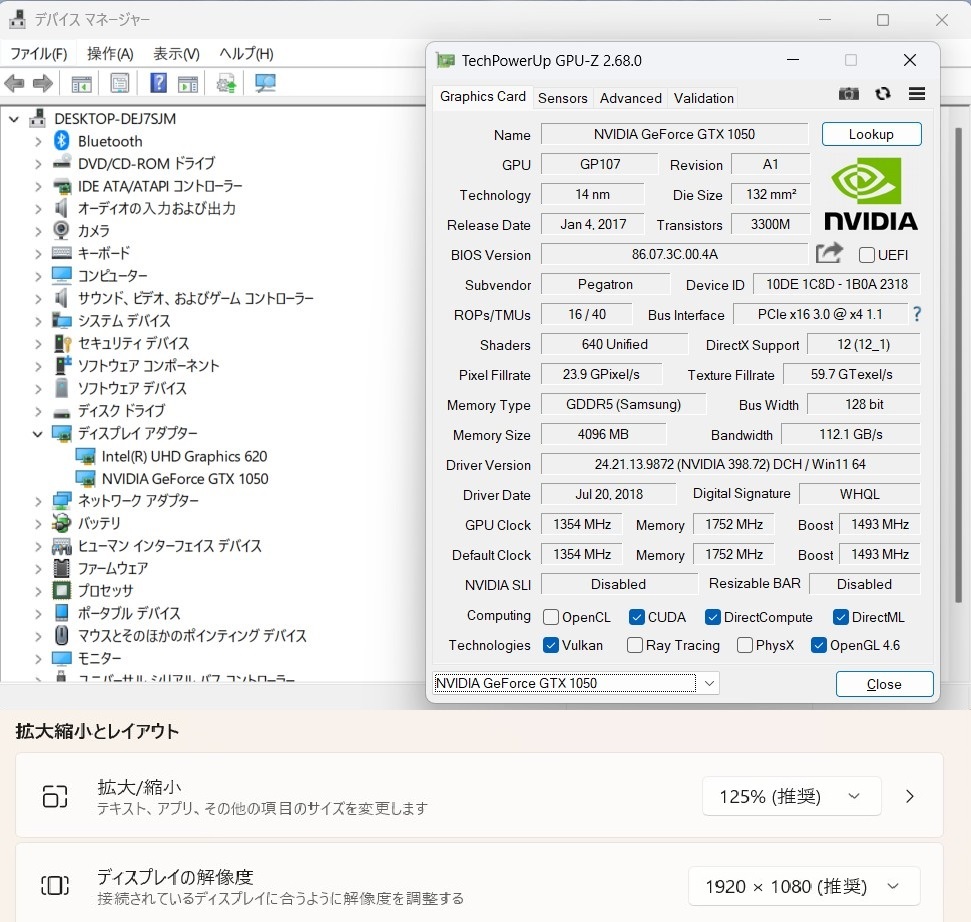Click the Lookup button
Viewport: 971px width, 922px height.
(x=871, y=134)
